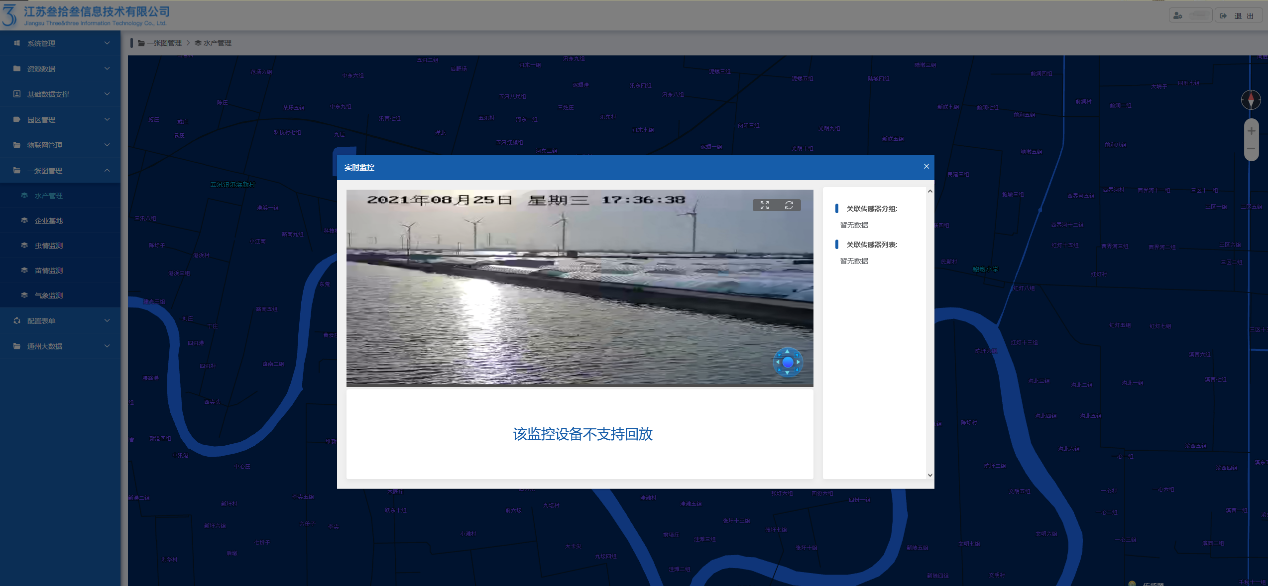Expand the 配置表单 sidebar menu
1268x586 pixels.
click(x=60, y=321)
